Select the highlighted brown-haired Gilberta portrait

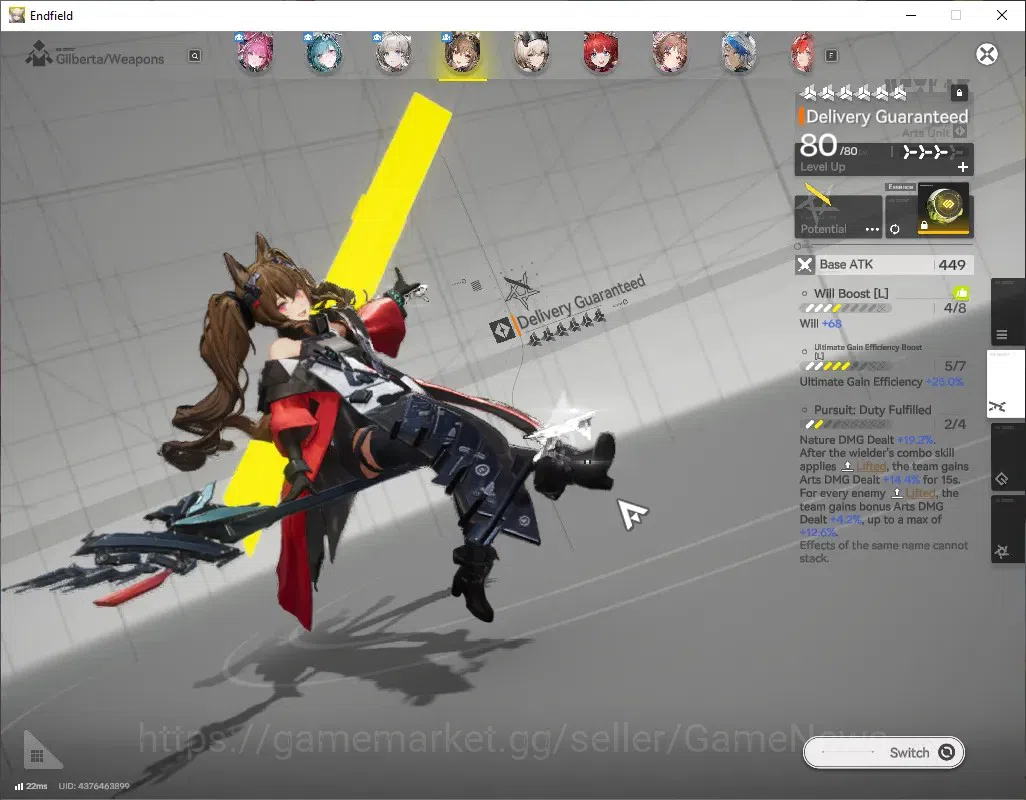click(x=463, y=53)
